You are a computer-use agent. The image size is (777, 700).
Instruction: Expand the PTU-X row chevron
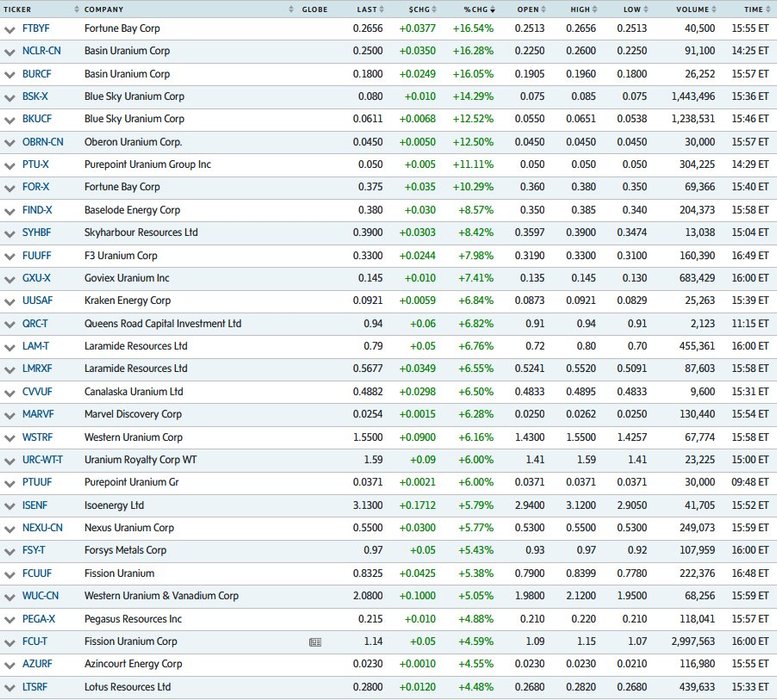tap(9, 165)
